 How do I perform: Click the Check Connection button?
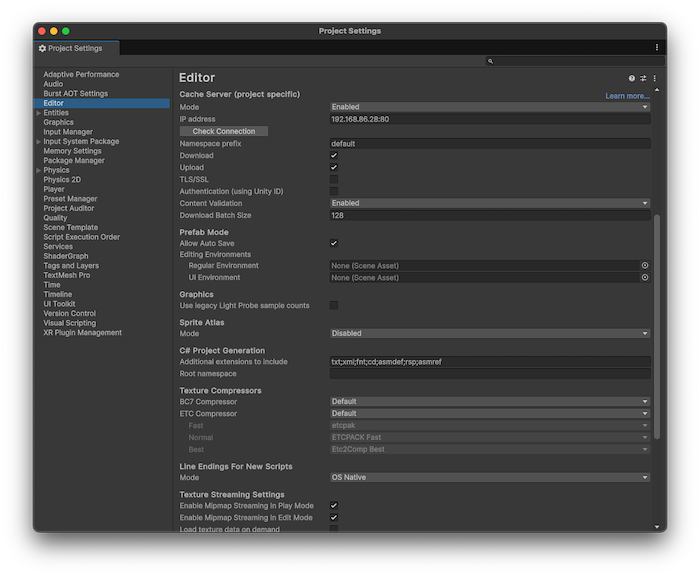coord(224,131)
